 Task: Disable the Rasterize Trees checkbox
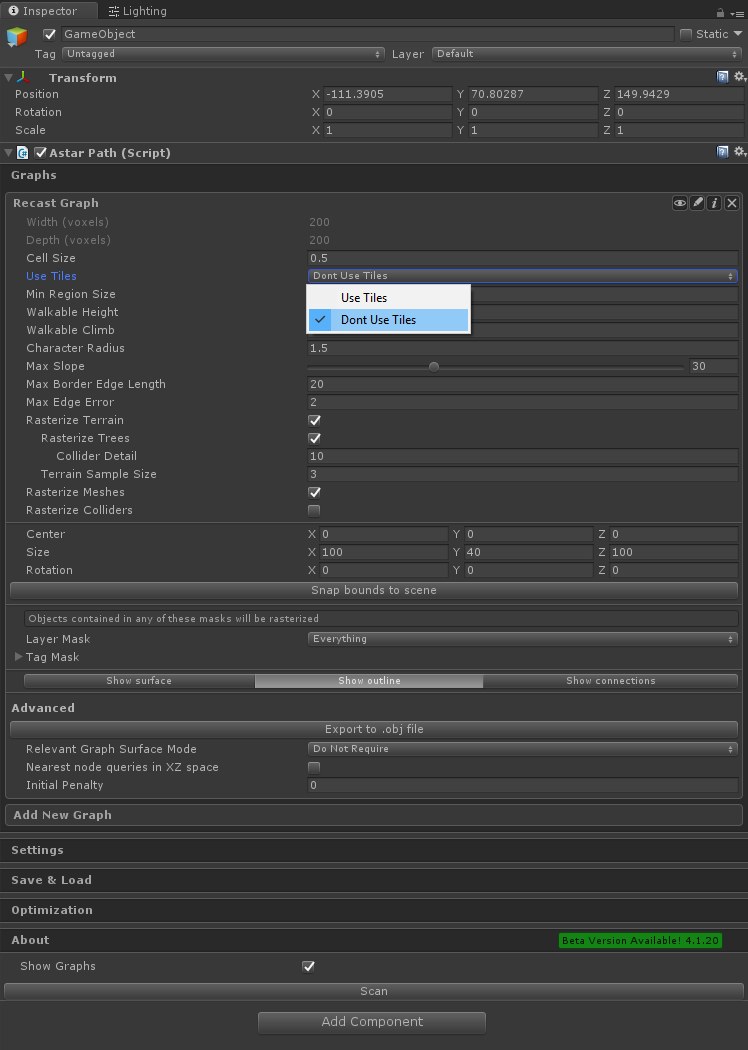314,438
